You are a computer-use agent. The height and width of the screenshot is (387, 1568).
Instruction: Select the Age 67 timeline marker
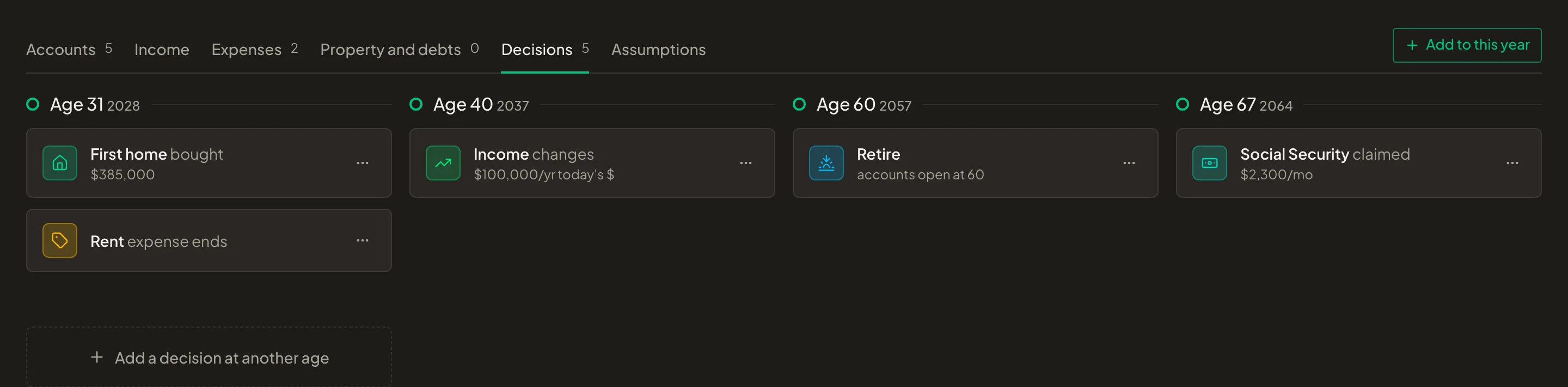1183,105
